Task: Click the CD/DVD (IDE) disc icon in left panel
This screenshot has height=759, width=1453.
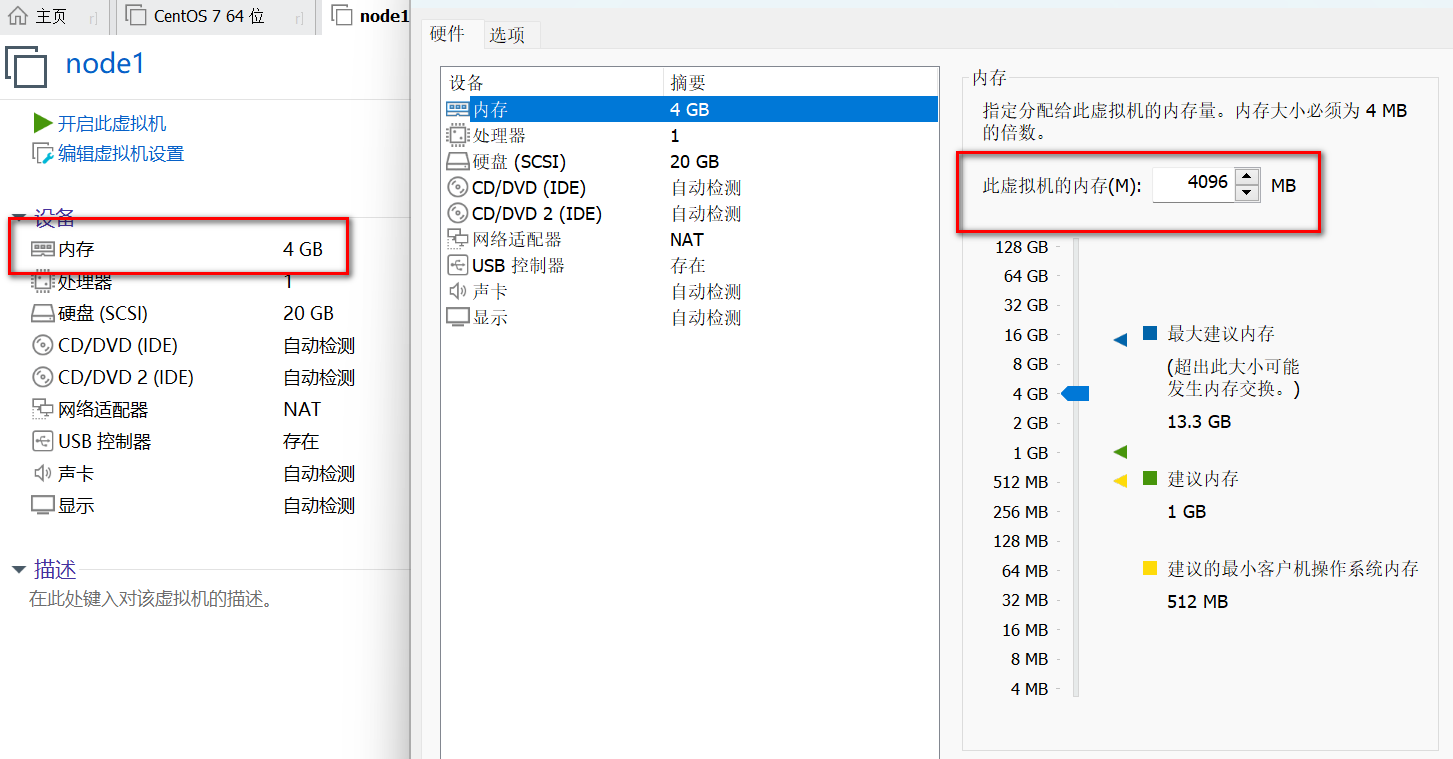Action: [x=43, y=345]
